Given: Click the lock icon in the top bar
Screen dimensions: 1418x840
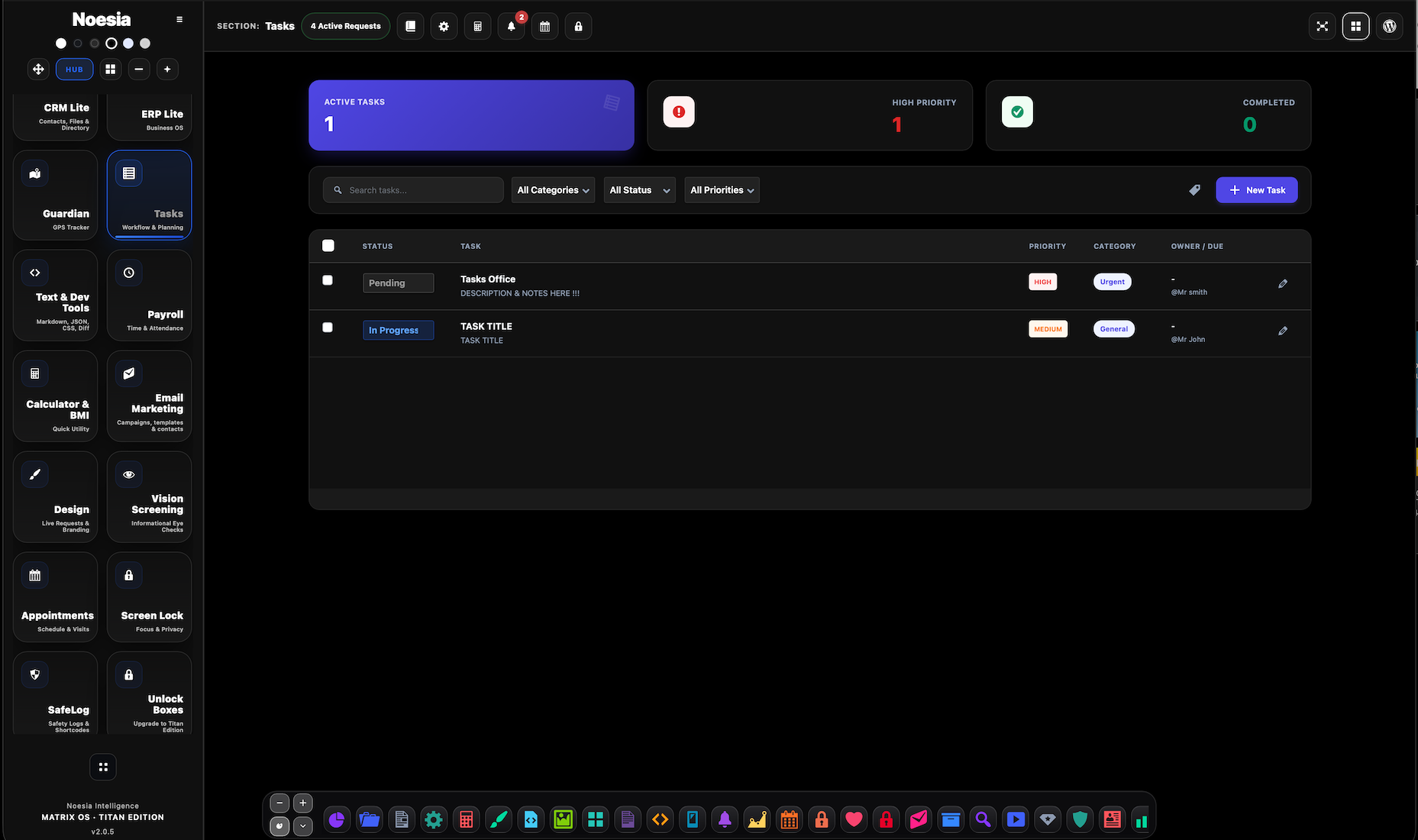Looking at the screenshot, I should pyautogui.click(x=578, y=27).
